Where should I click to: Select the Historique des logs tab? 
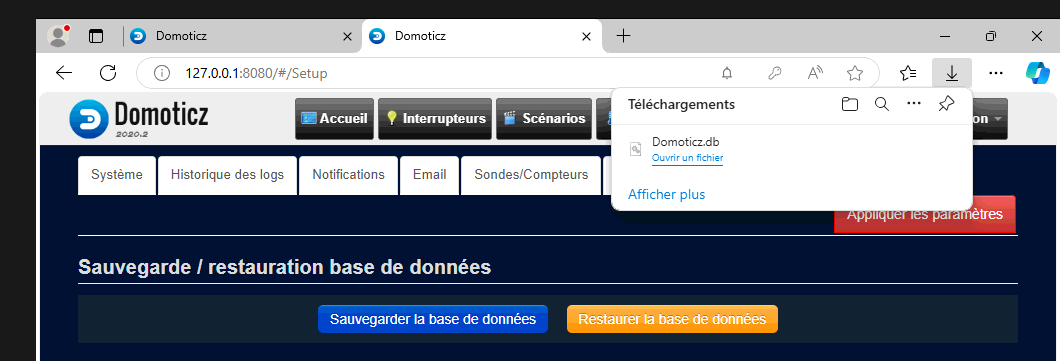pos(227,175)
